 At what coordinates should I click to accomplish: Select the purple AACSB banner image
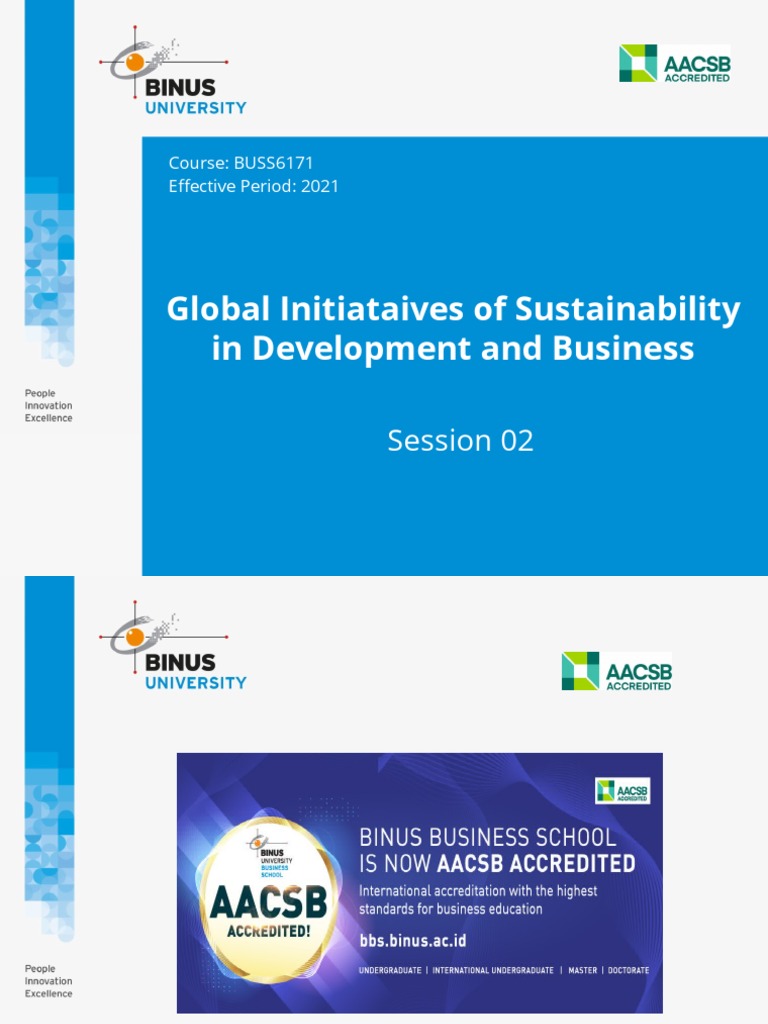(420, 883)
